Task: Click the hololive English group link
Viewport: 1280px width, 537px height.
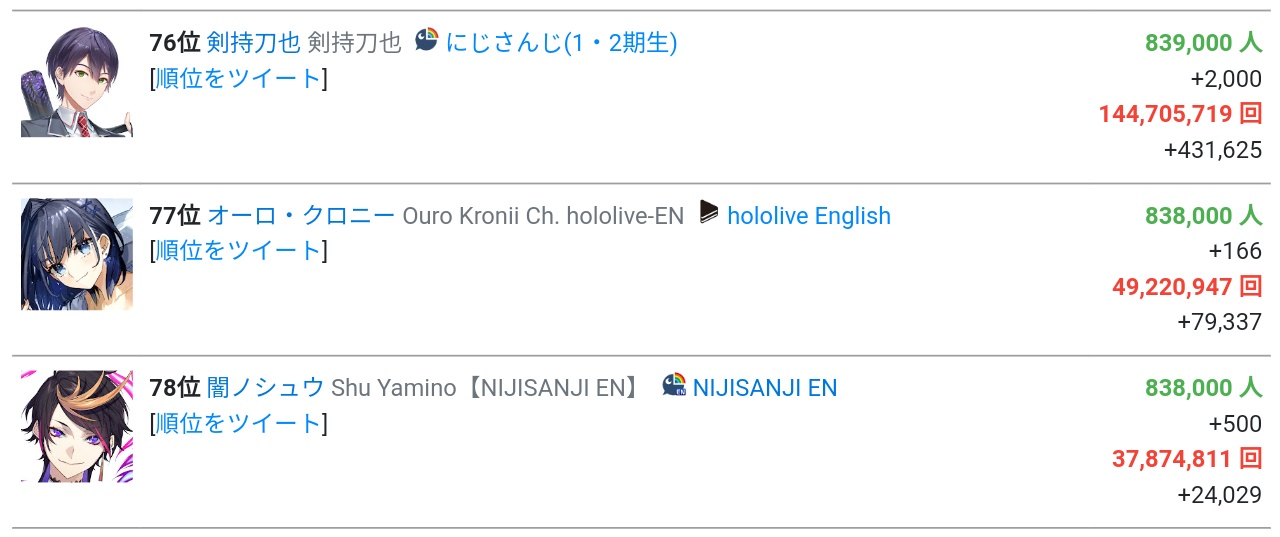Action: [808, 215]
